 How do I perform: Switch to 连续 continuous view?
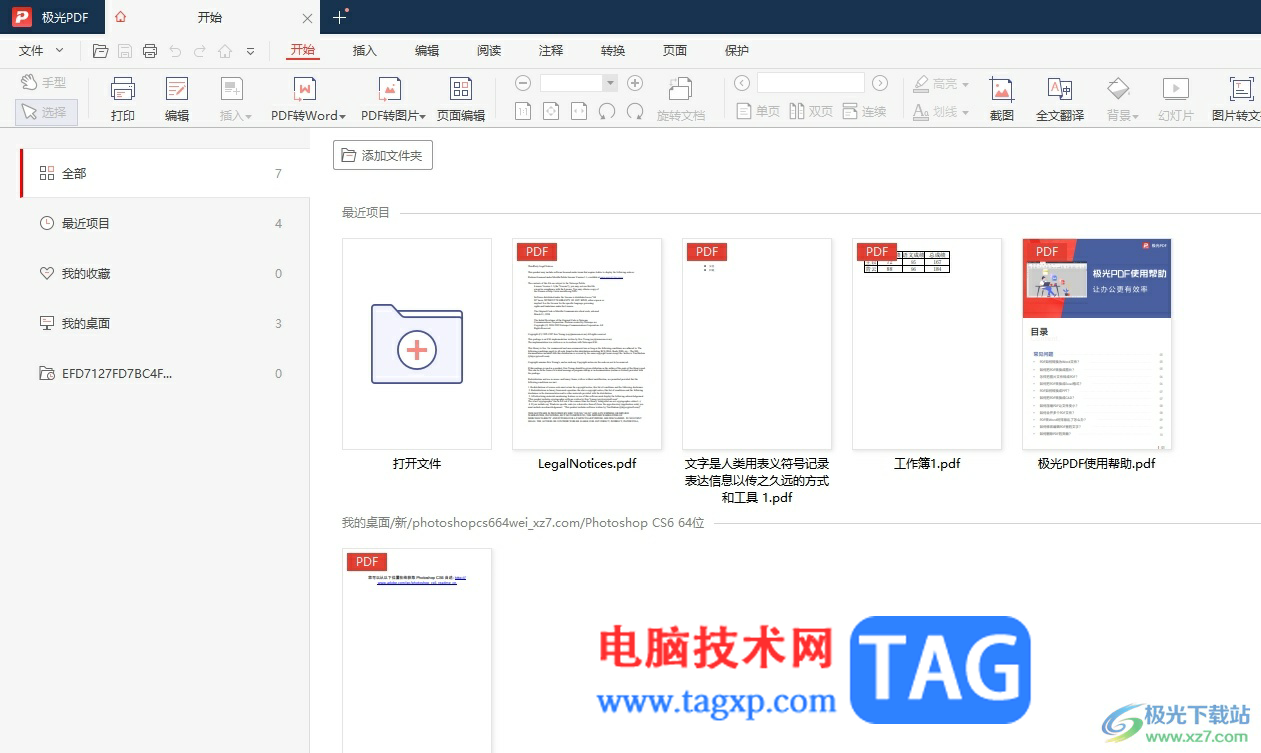[x=865, y=111]
